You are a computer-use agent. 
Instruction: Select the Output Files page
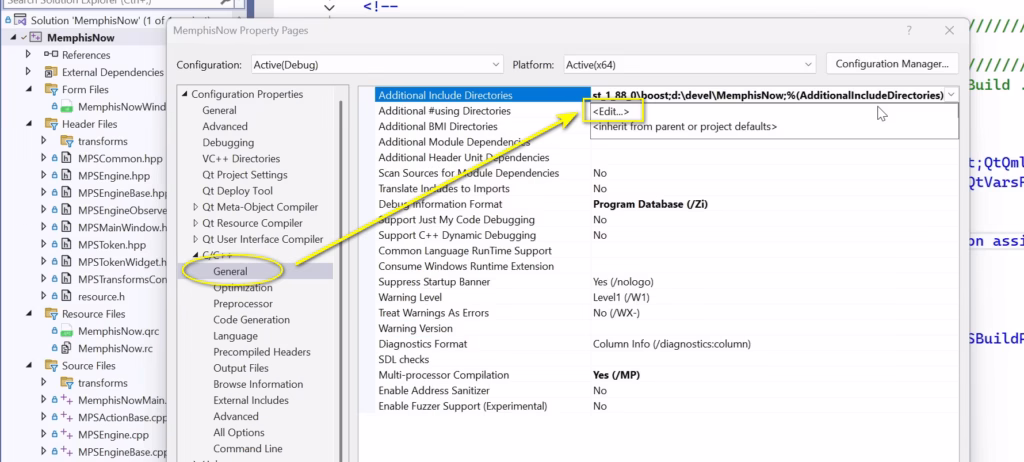point(240,368)
